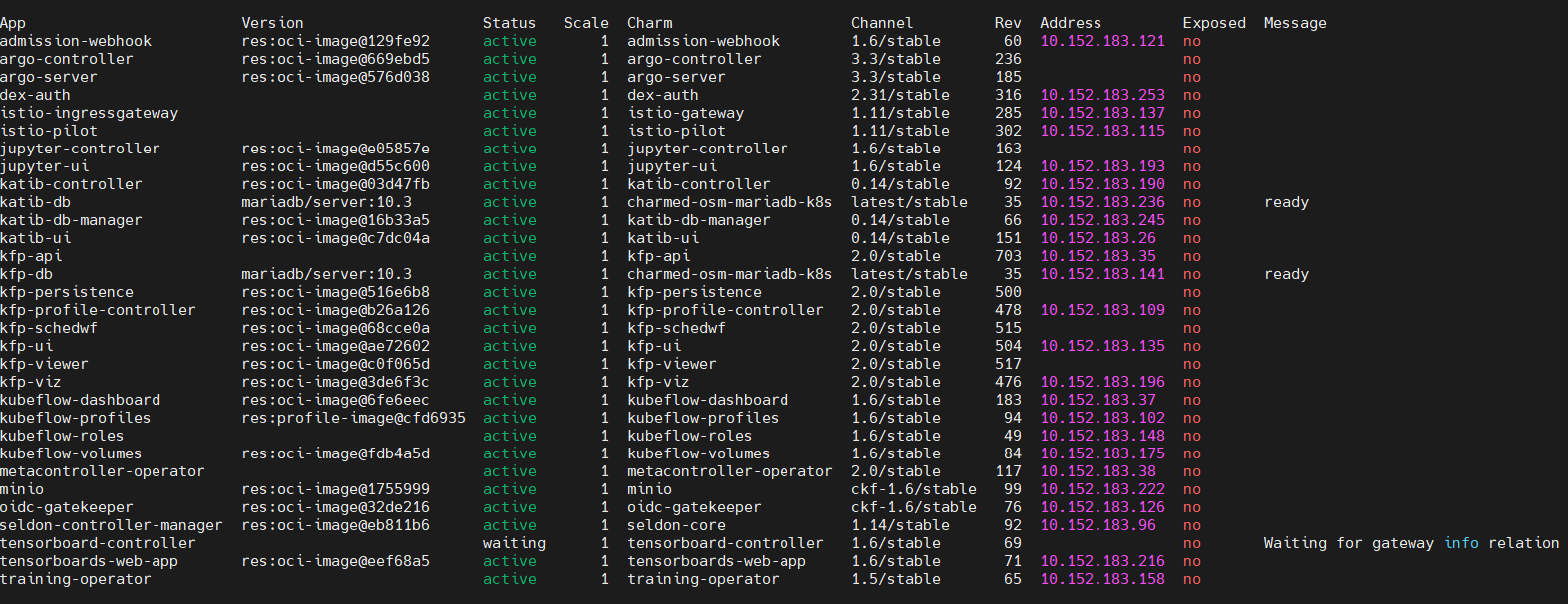Select the jupyter-controller app name
1568x604 pixels.
(80, 149)
